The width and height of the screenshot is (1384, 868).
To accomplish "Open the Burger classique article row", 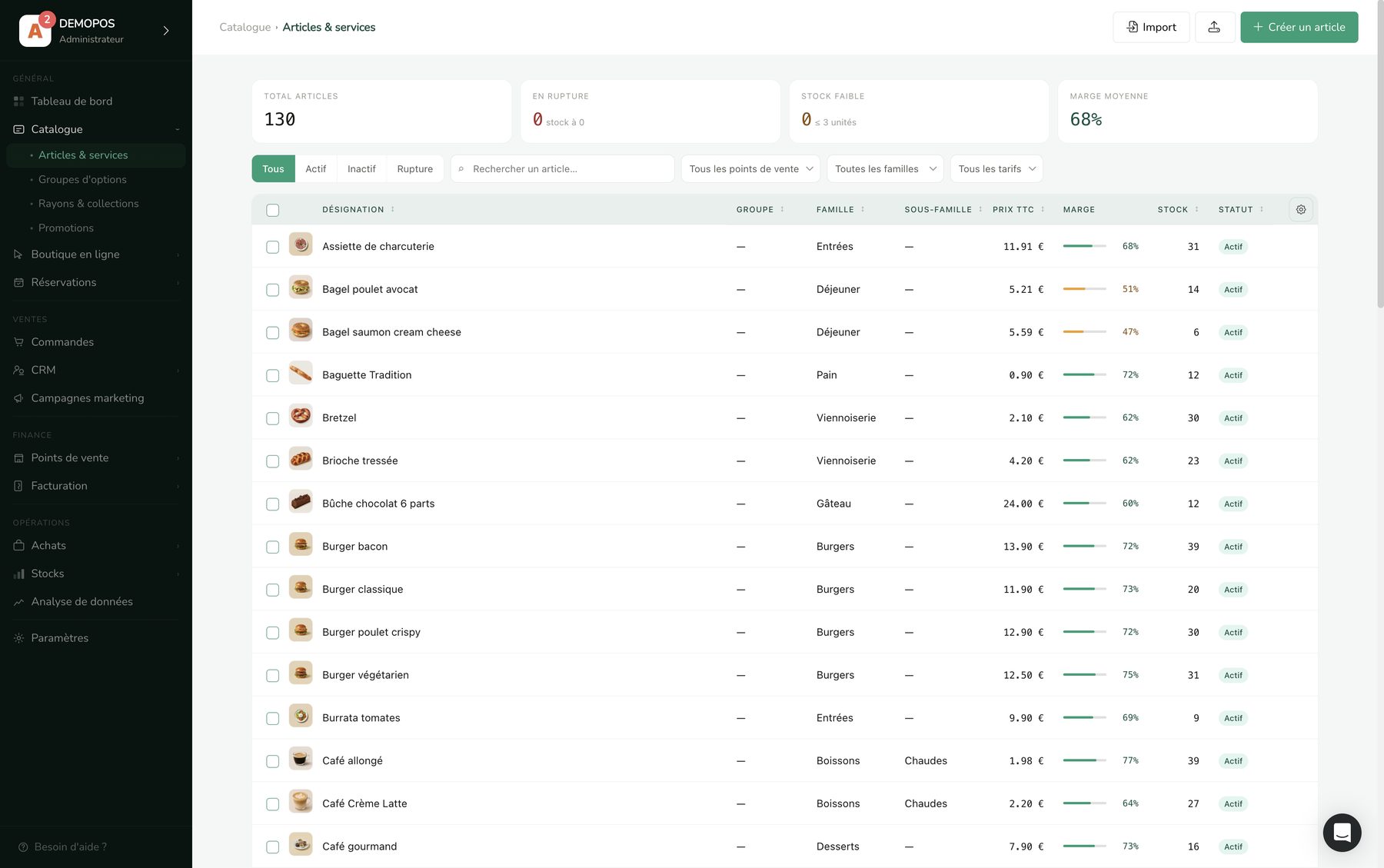I will [784, 590].
